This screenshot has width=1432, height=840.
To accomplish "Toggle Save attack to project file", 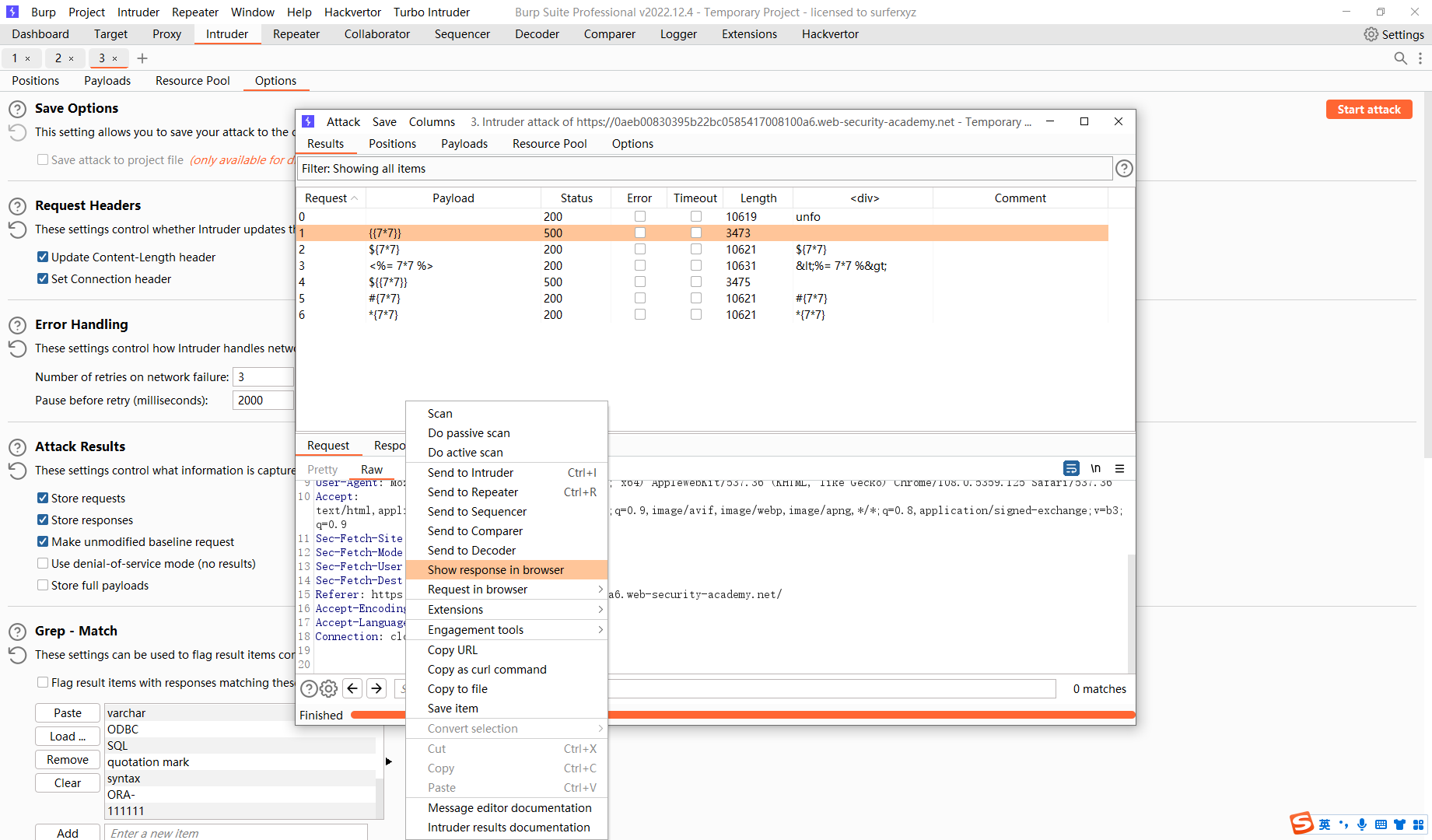I will tap(43, 159).
